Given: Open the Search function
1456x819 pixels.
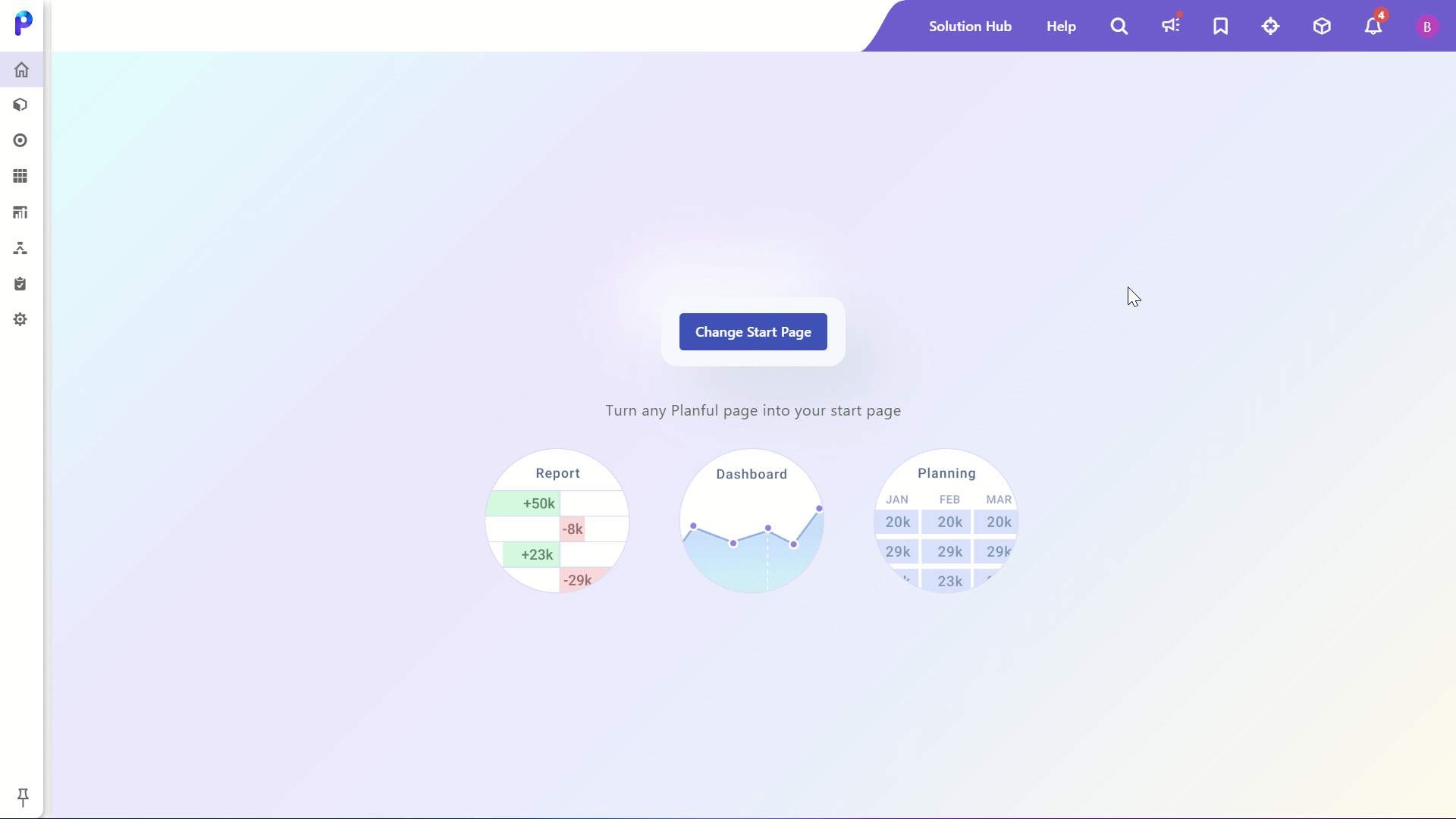Looking at the screenshot, I should tap(1119, 26).
